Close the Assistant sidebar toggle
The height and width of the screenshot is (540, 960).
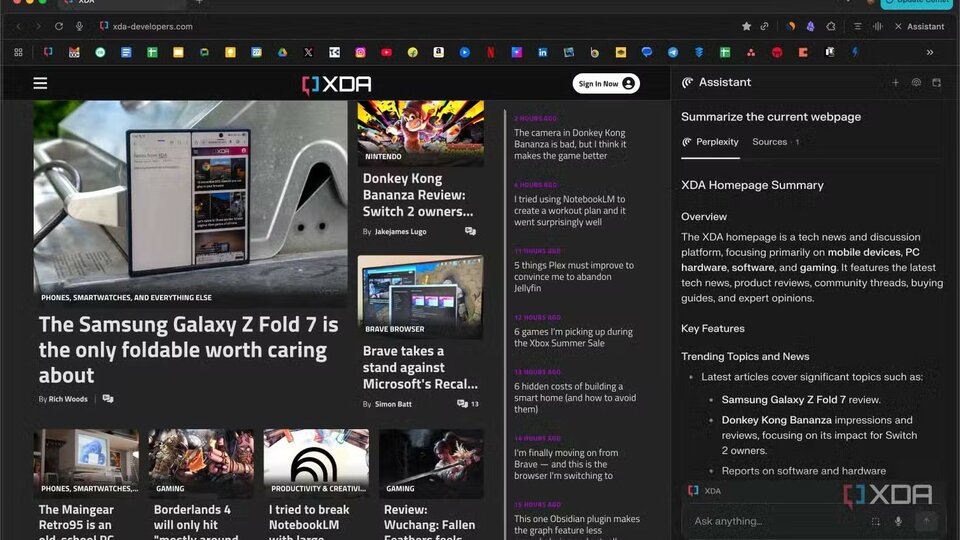tap(920, 26)
